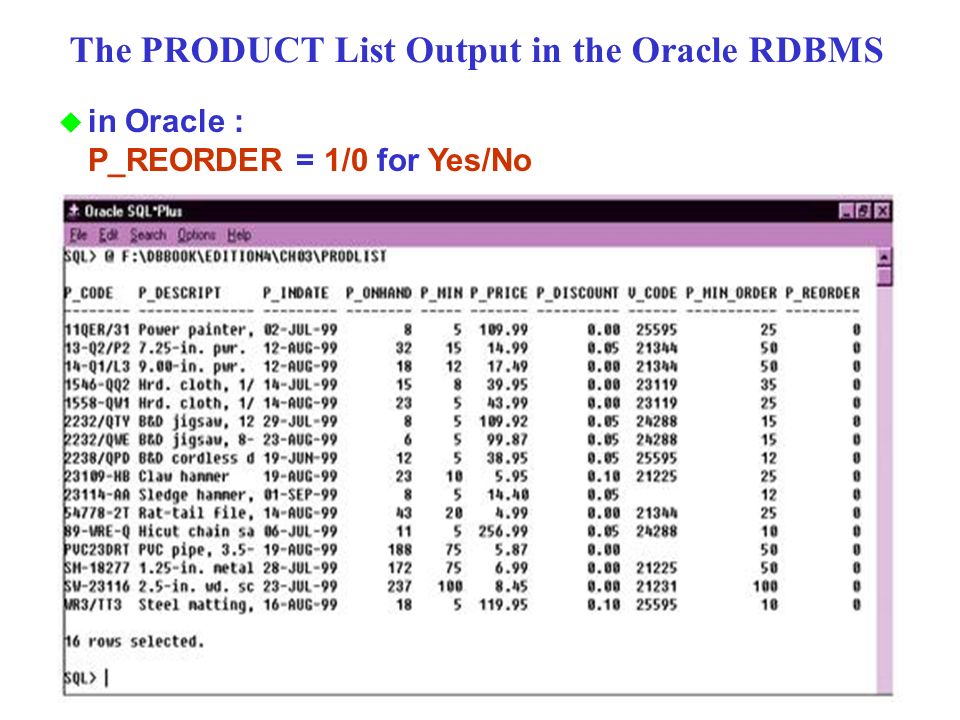Open the Edit menu
Image resolution: width=960 pixels, height=720 pixels.
(x=108, y=235)
